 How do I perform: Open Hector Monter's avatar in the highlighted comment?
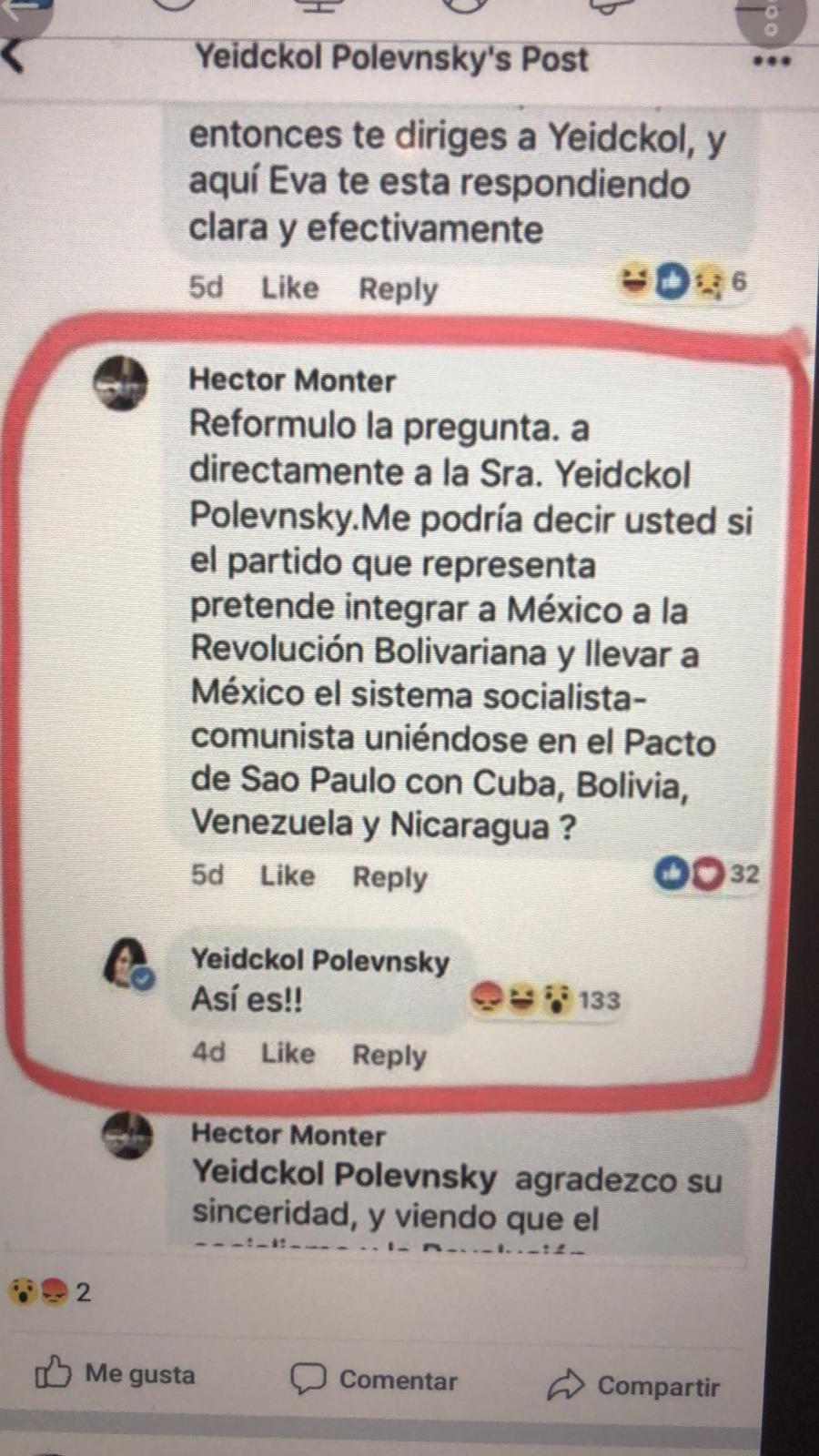coord(120,384)
